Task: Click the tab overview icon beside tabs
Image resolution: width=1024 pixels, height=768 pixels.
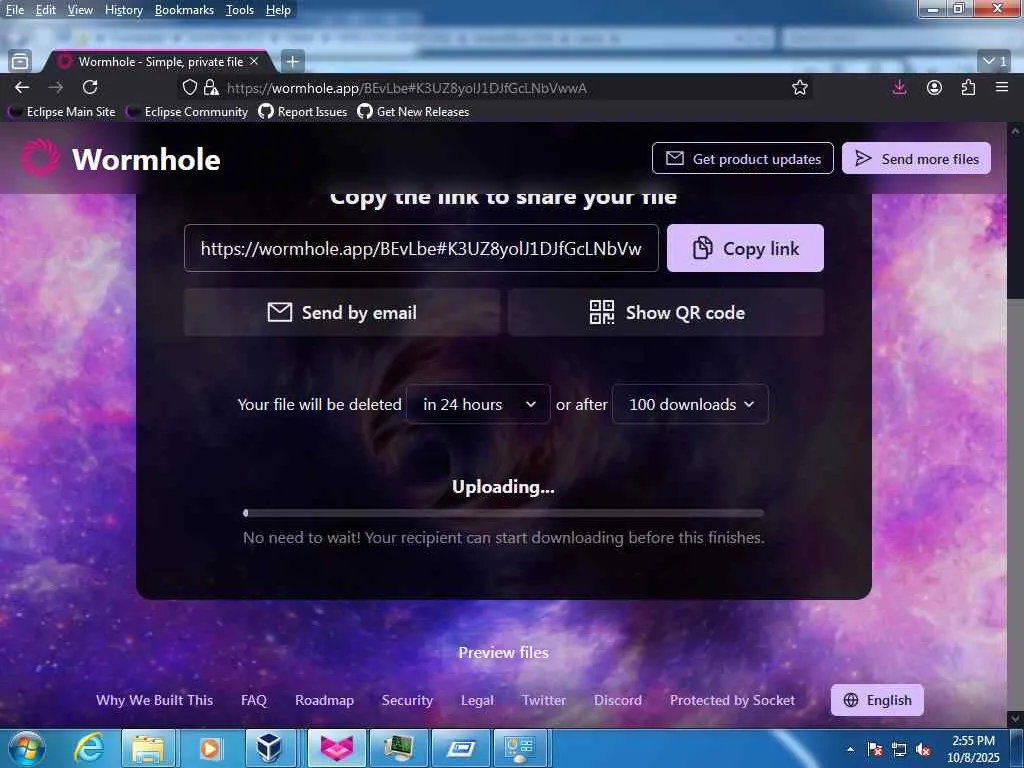Action: pyautogui.click(x=20, y=61)
